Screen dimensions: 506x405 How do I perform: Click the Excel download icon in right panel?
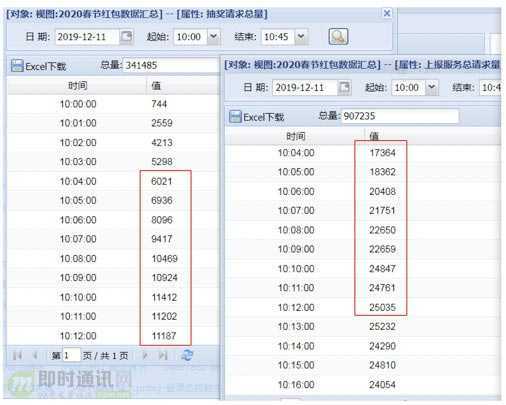pos(235,117)
